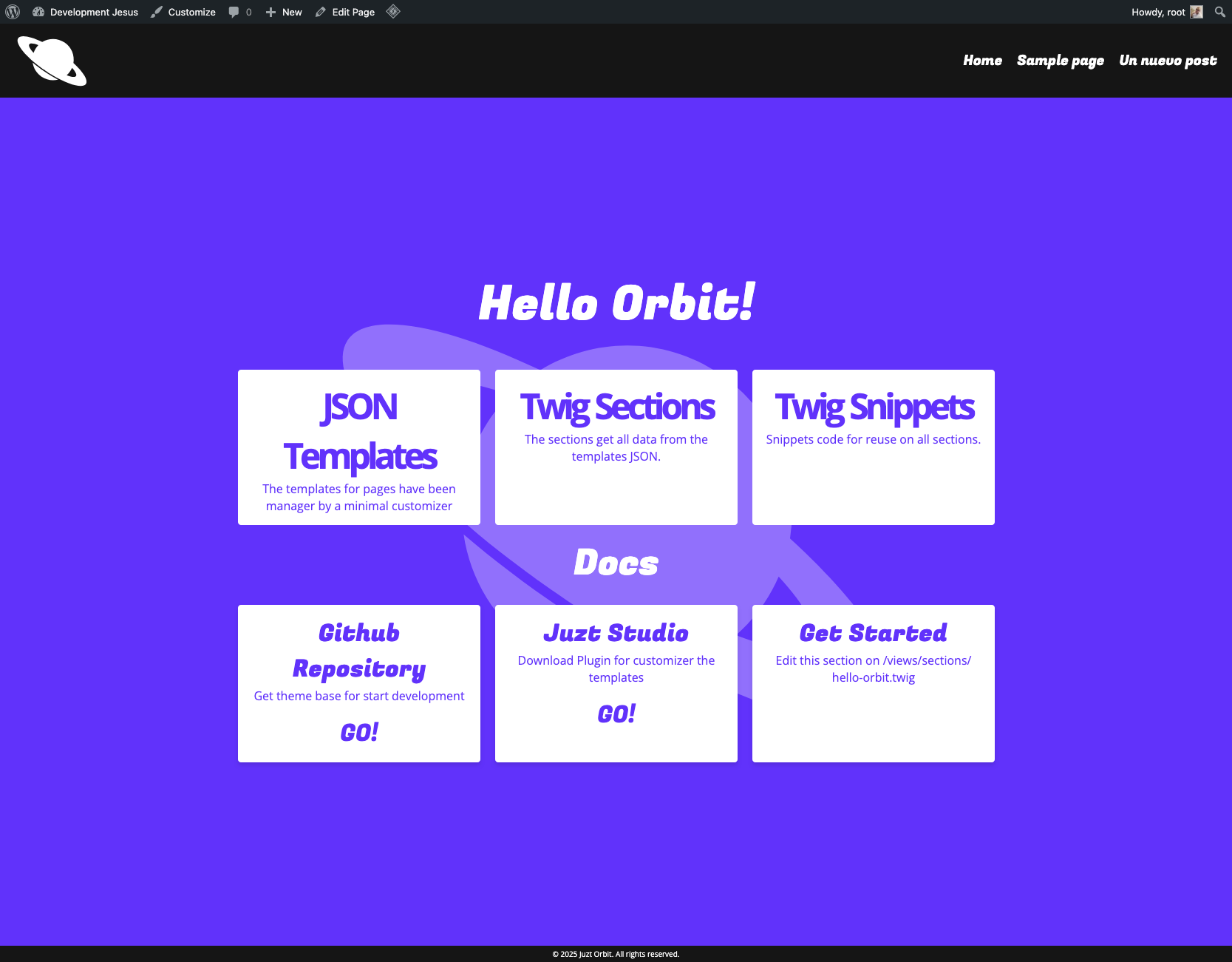Click the Juzt Studio card title
The width and height of the screenshot is (1232, 962).
click(x=616, y=633)
